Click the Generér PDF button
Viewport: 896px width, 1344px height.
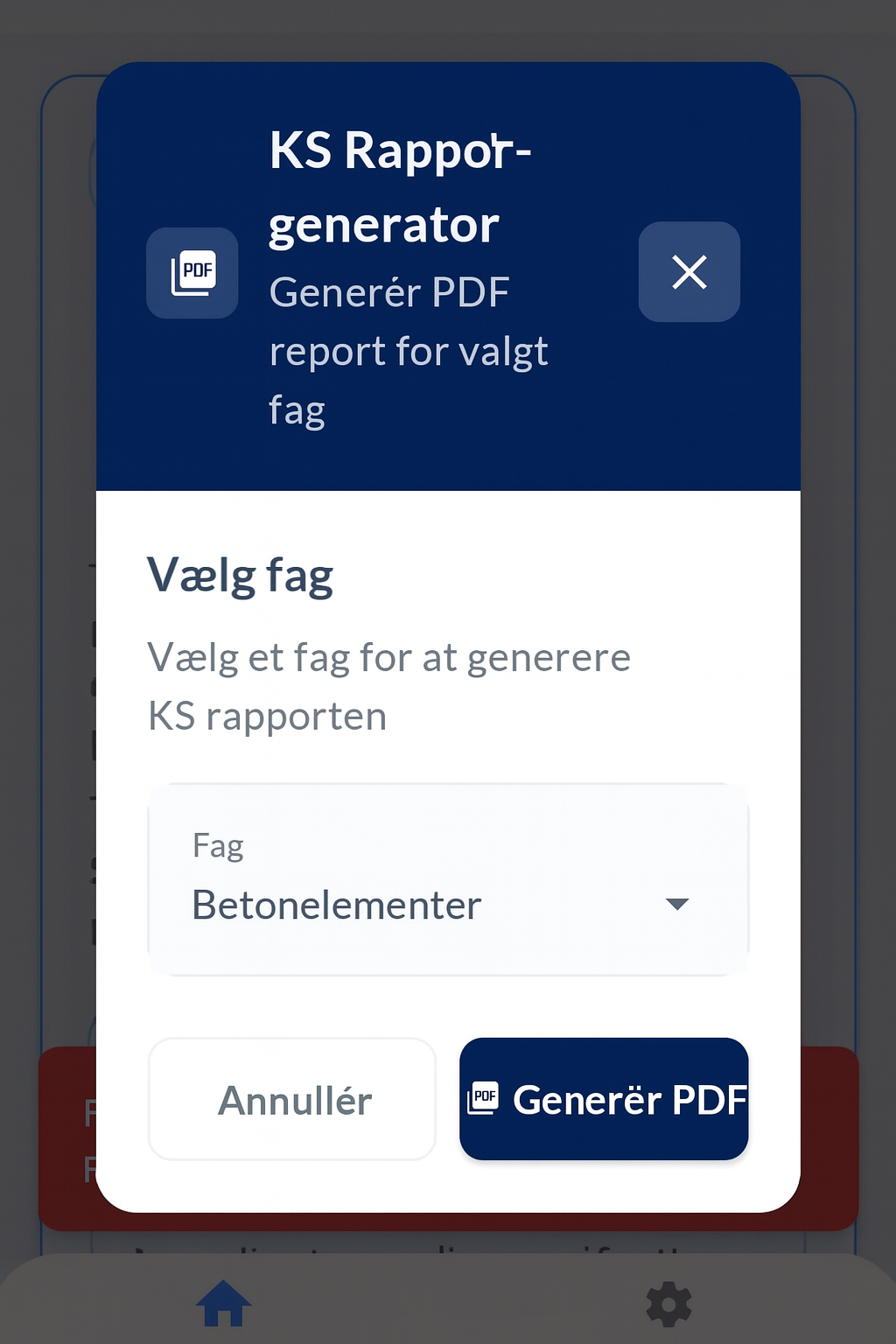click(x=604, y=1099)
